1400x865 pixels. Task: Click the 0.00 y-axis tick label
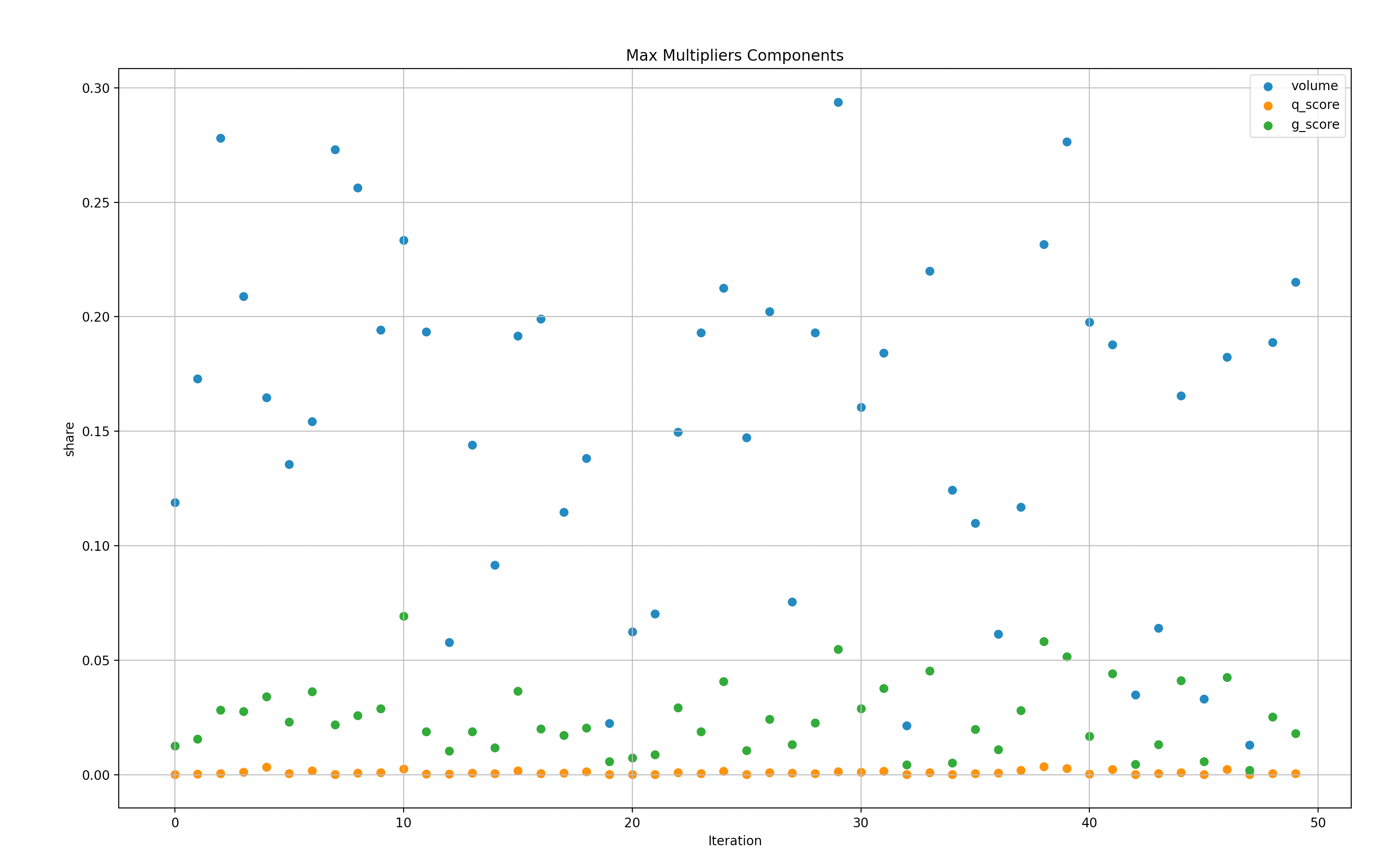tap(96, 775)
